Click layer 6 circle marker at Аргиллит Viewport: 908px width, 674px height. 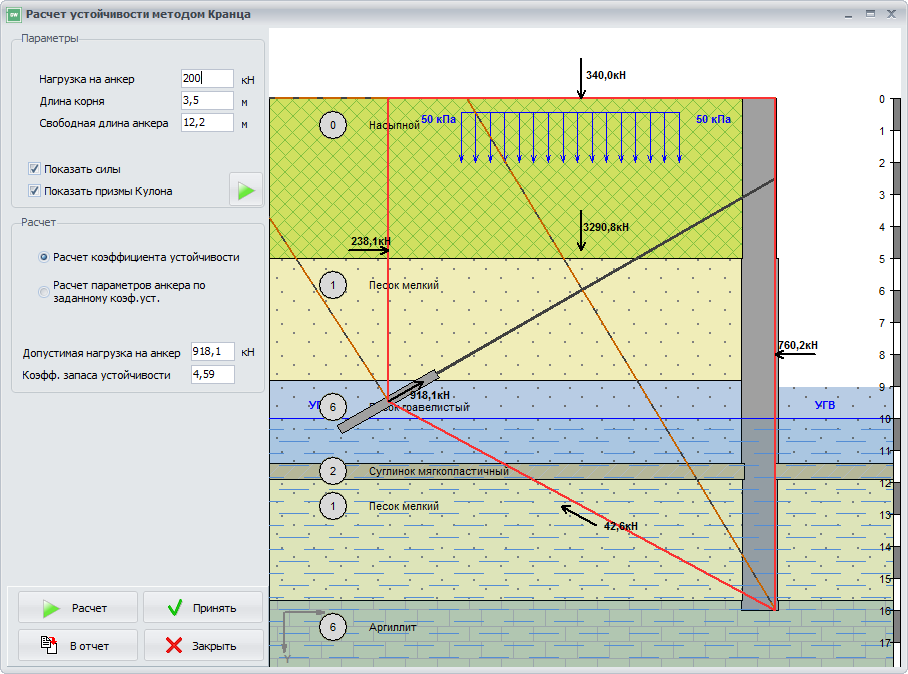[333, 627]
